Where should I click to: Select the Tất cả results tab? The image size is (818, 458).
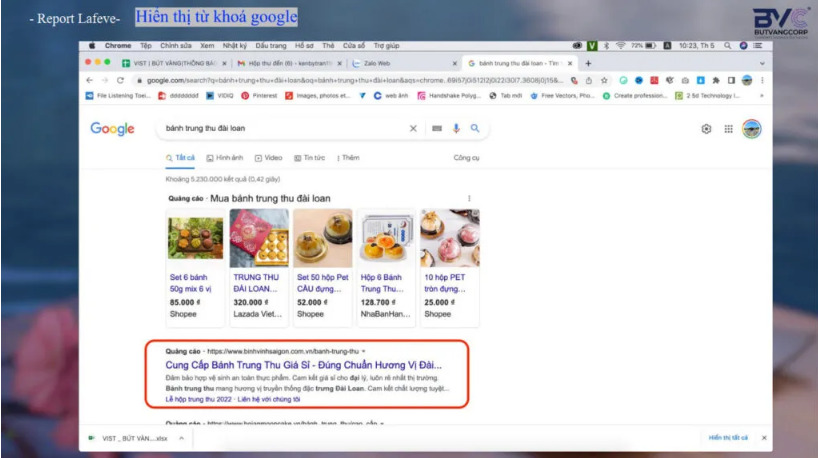(180, 158)
